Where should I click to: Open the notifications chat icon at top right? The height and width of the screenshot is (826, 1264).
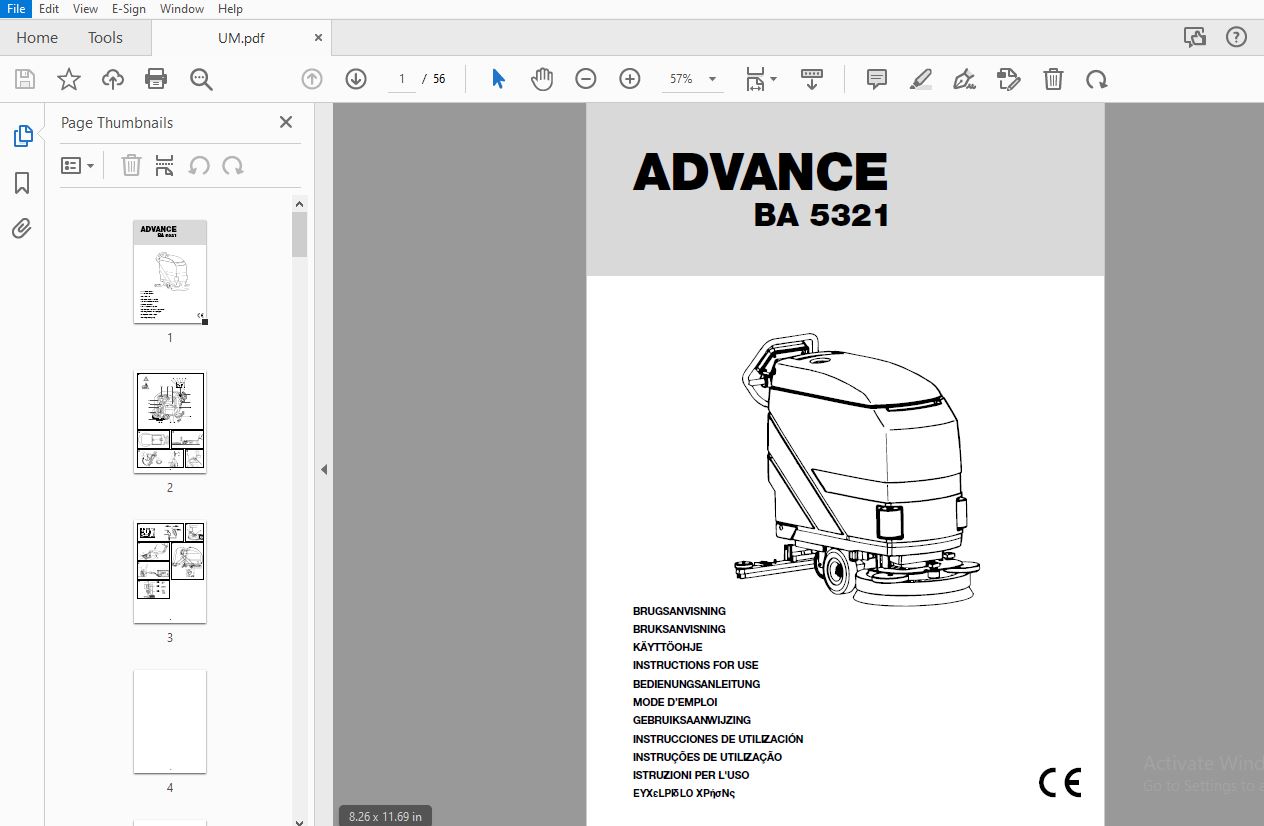(1195, 37)
